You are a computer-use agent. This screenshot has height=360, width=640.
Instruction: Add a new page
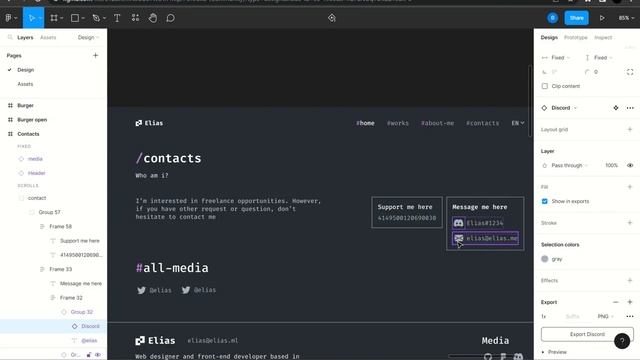click(x=96, y=55)
